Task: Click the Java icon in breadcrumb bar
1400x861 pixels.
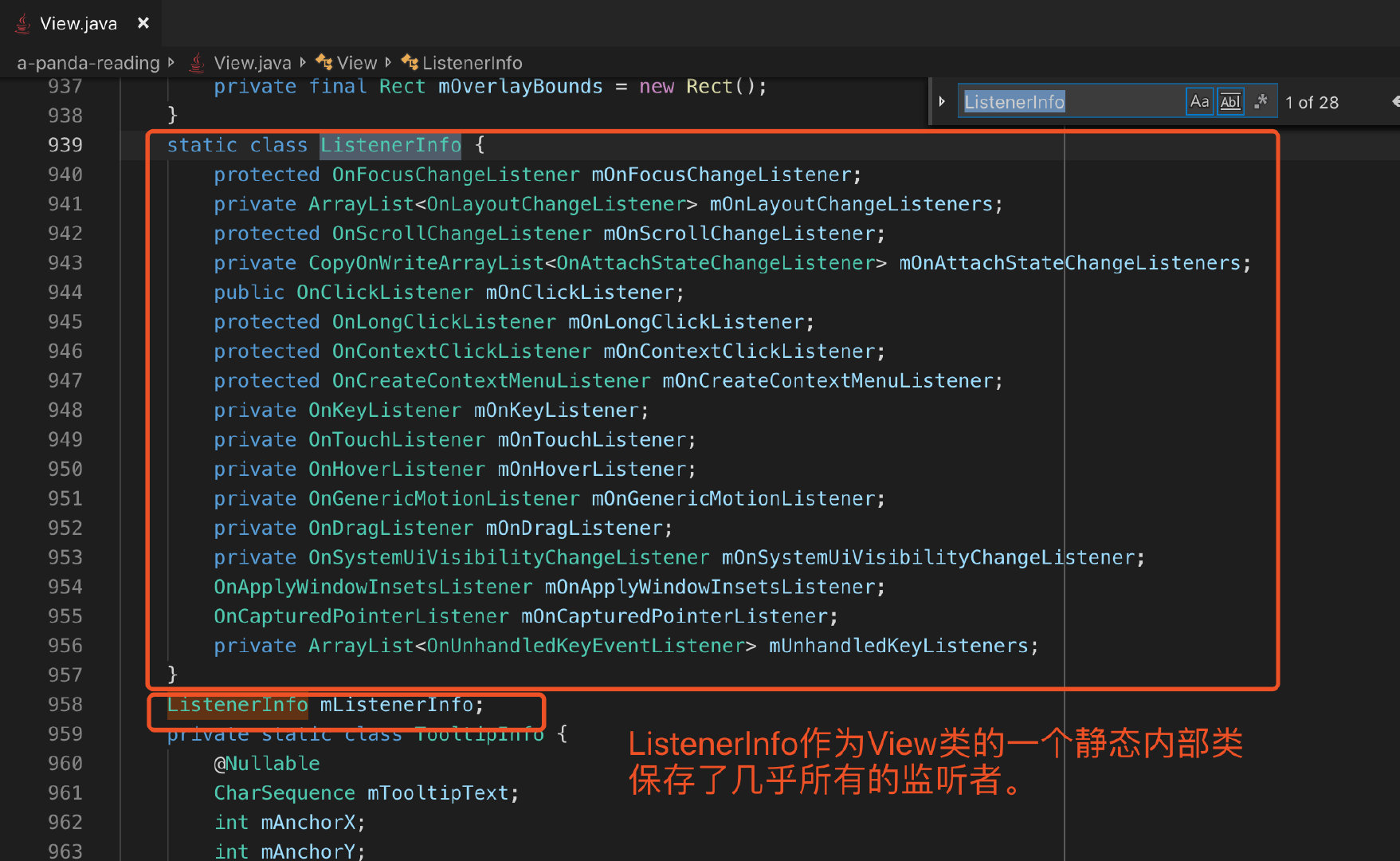Action: [x=196, y=63]
